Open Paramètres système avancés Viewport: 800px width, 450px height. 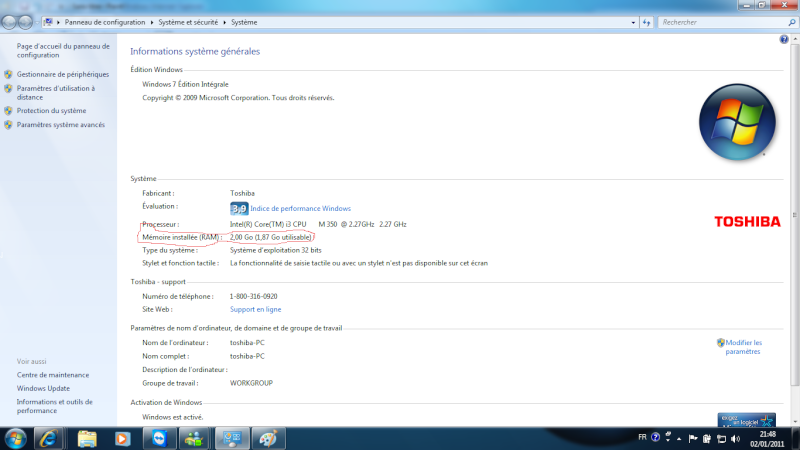pos(60,125)
